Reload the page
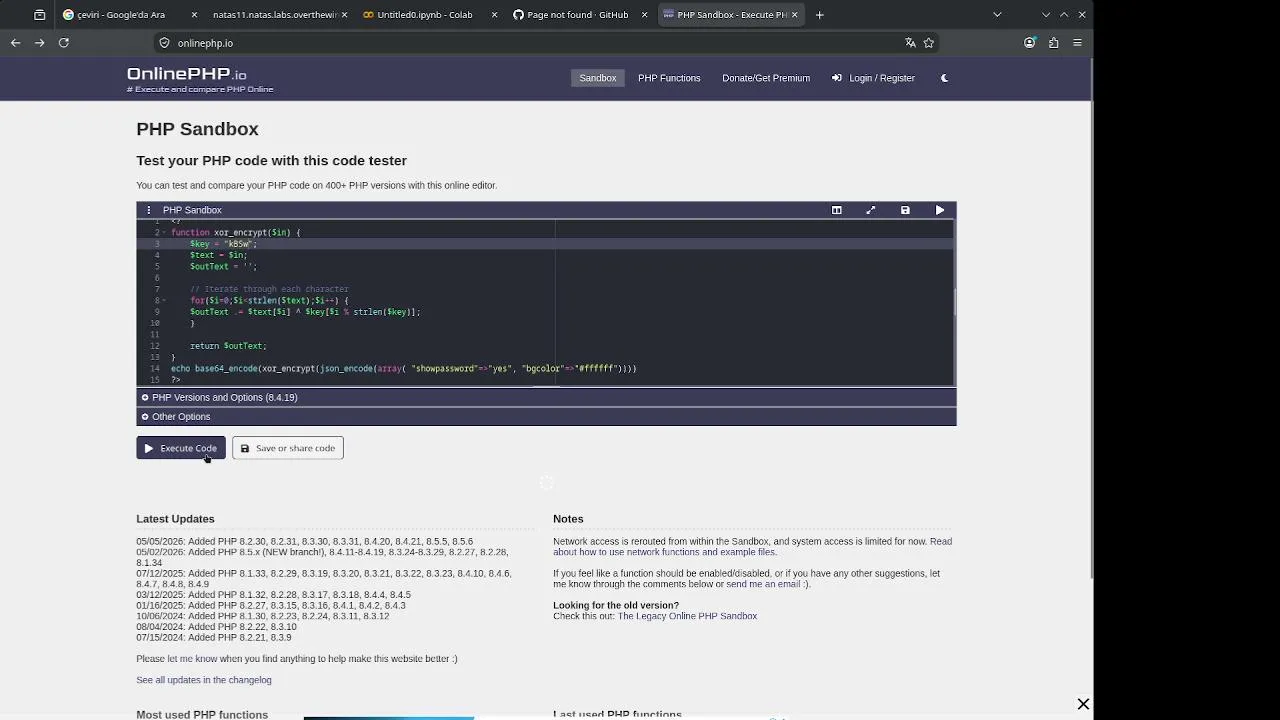Screen dimensions: 1280x720 pos(64,43)
